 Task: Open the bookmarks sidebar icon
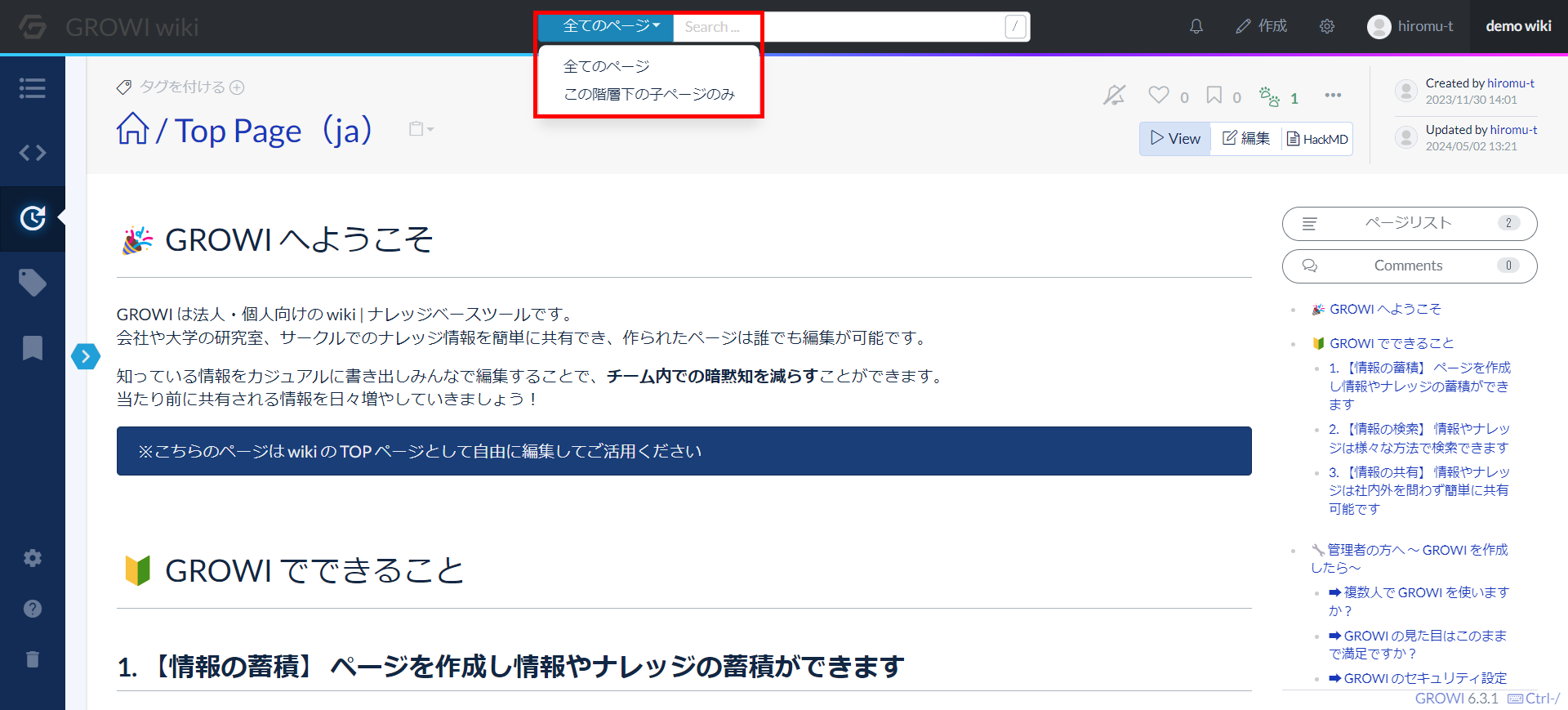click(33, 348)
